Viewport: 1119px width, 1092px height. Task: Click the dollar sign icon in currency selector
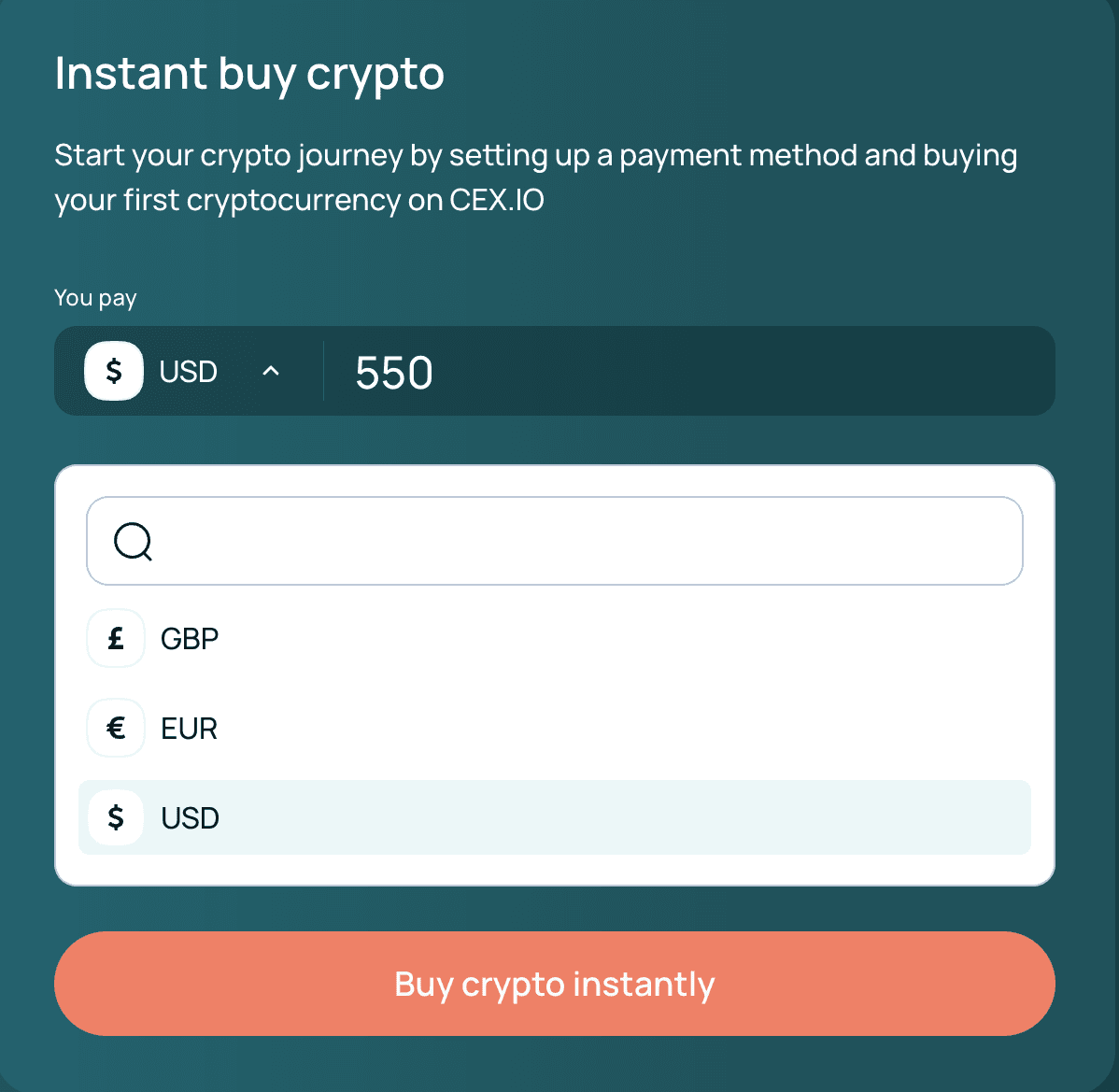tap(114, 371)
